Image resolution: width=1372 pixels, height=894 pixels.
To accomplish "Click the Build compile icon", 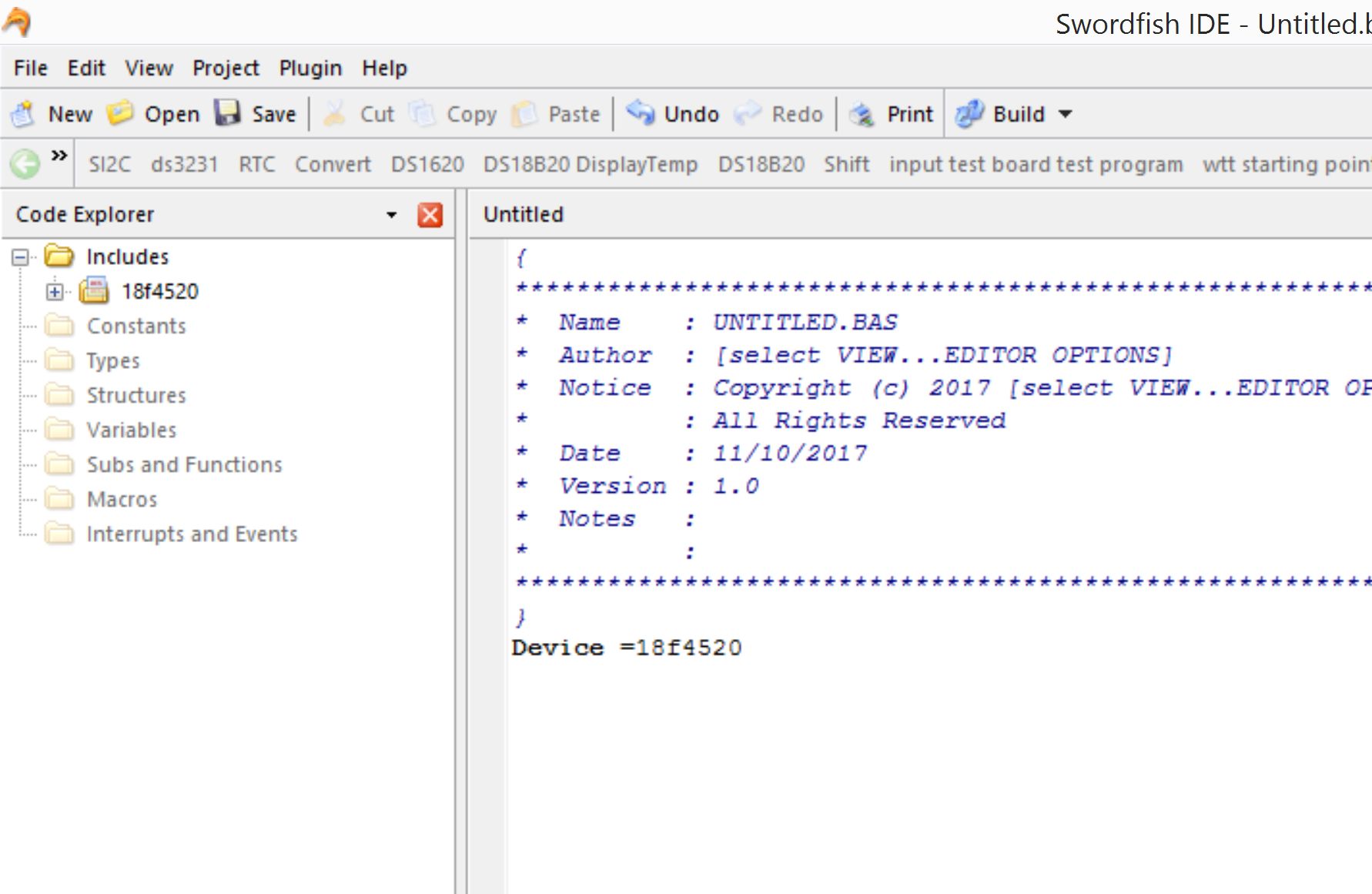I will pyautogui.click(x=969, y=114).
